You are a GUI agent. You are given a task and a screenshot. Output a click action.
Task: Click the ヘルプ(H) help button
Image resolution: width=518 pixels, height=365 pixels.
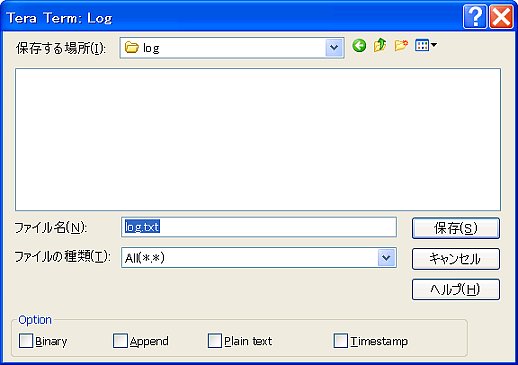[x=456, y=289]
